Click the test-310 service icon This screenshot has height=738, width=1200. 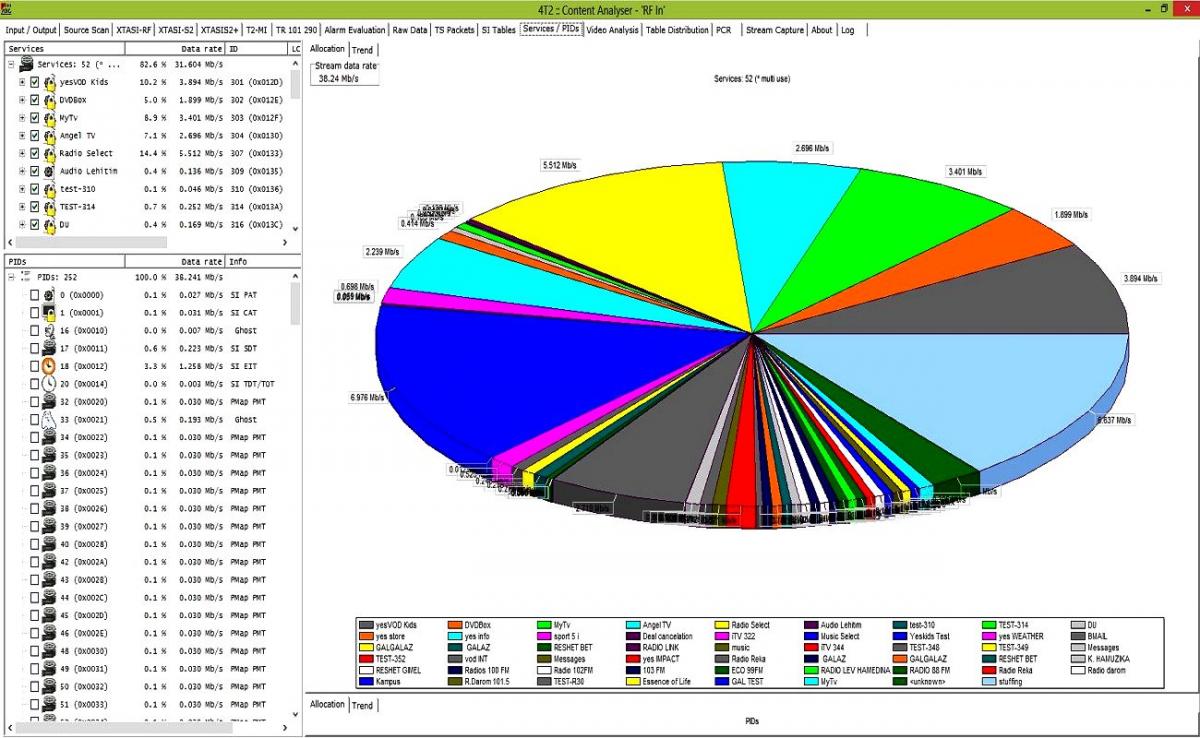coord(49,189)
